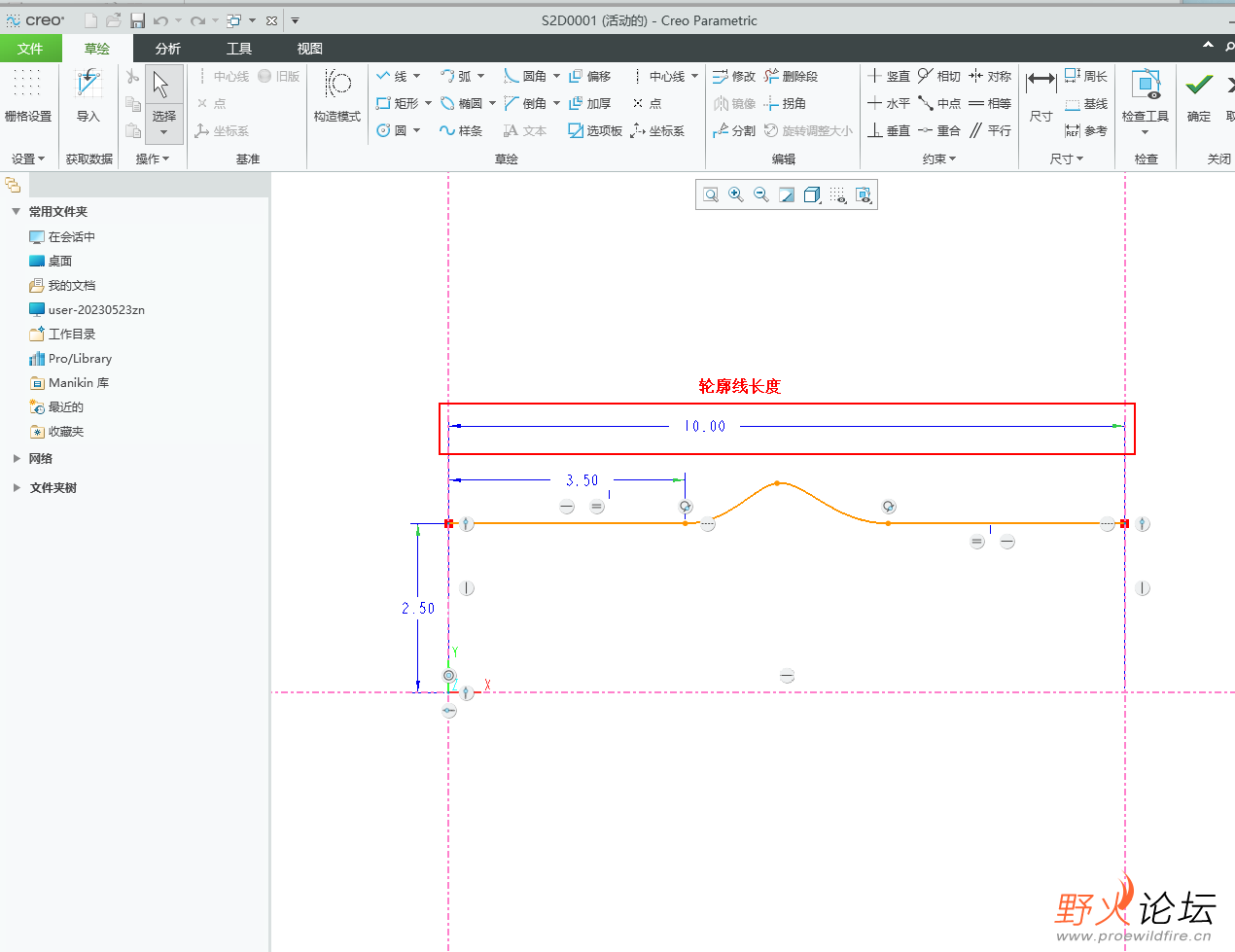Select the 圆角 (Fillet) tool

(x=525, y=76)
